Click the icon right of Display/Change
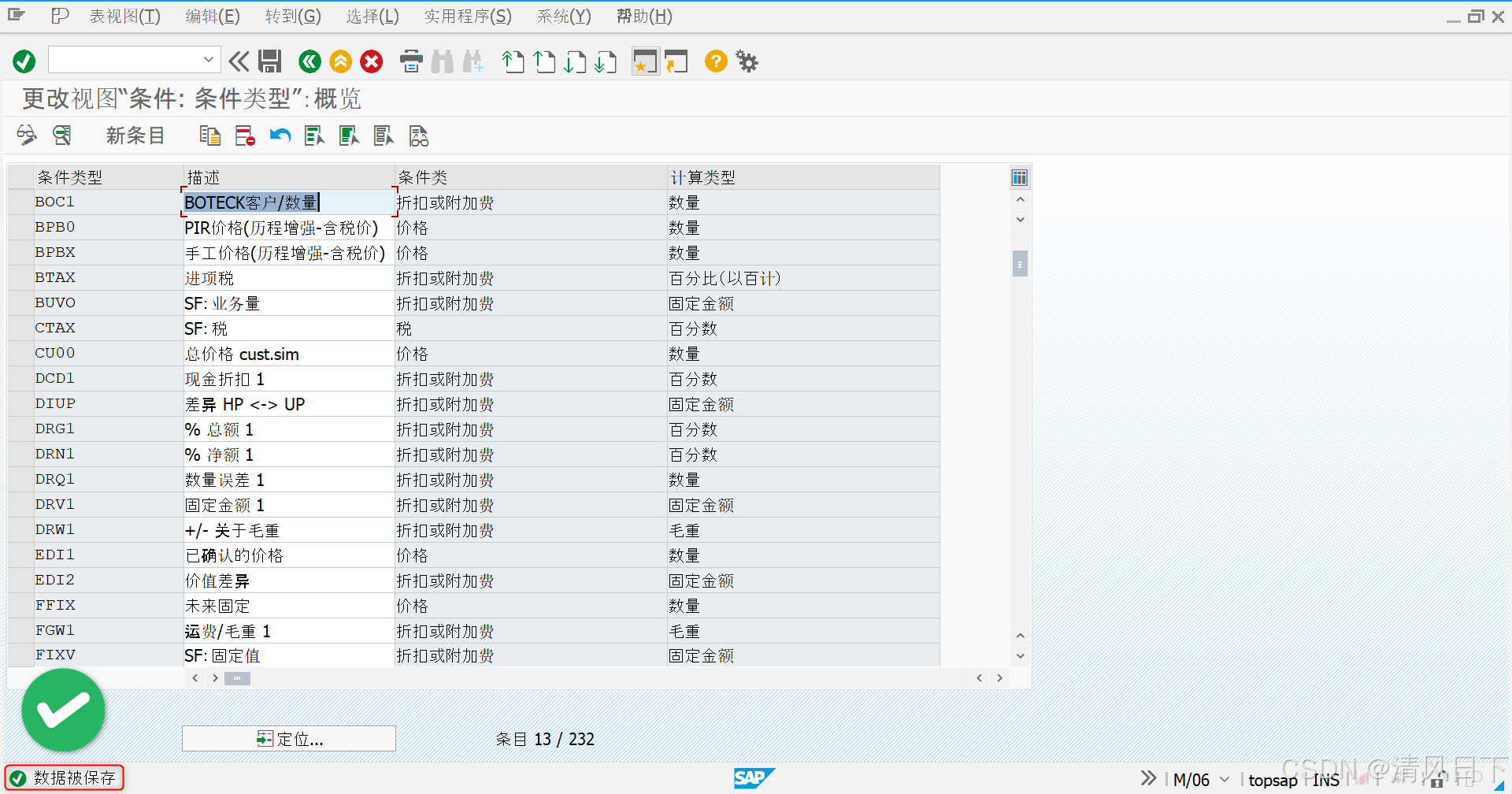This screenshot has height=794, width=1512. point(62,135)
